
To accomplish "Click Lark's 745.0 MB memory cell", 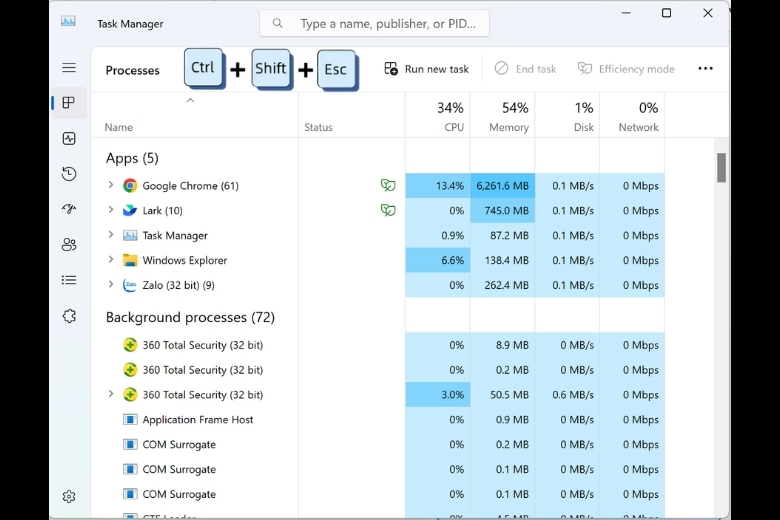I will (x=502, y=210).
